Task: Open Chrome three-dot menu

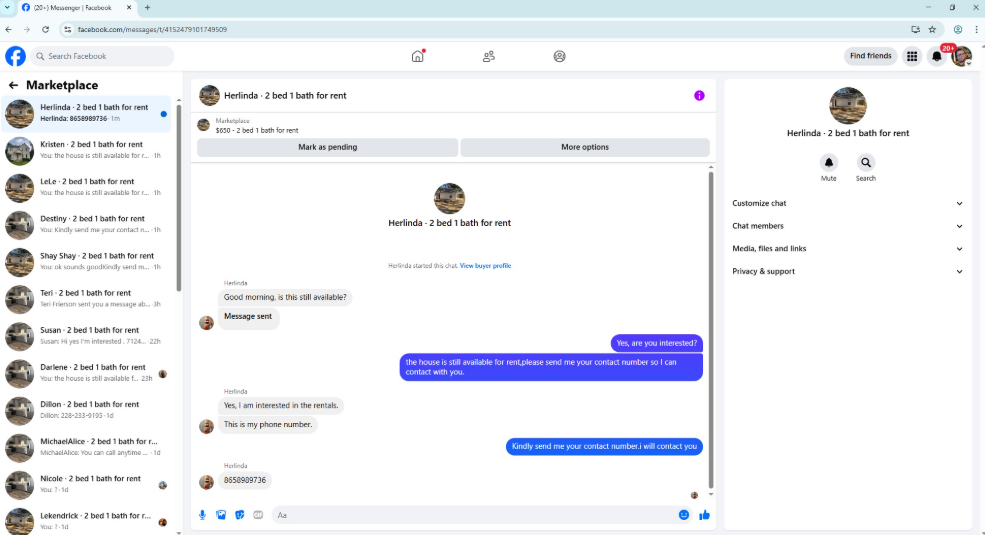Action: point(976,29)
